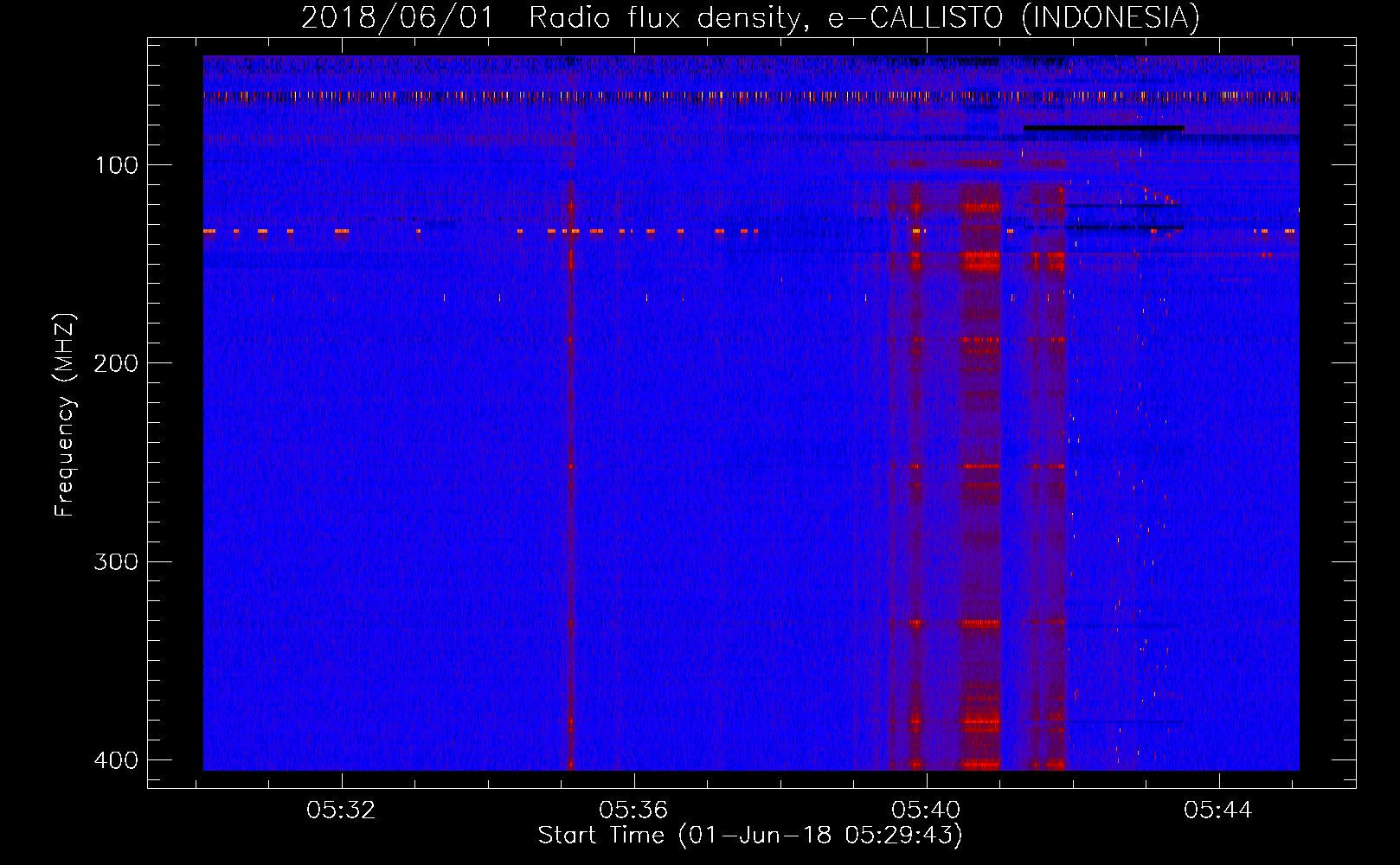Click the 'Start Time (01-Jun-18 05:29:43)' label
This screenshot has height=865, width=1400.
[750, 836]
